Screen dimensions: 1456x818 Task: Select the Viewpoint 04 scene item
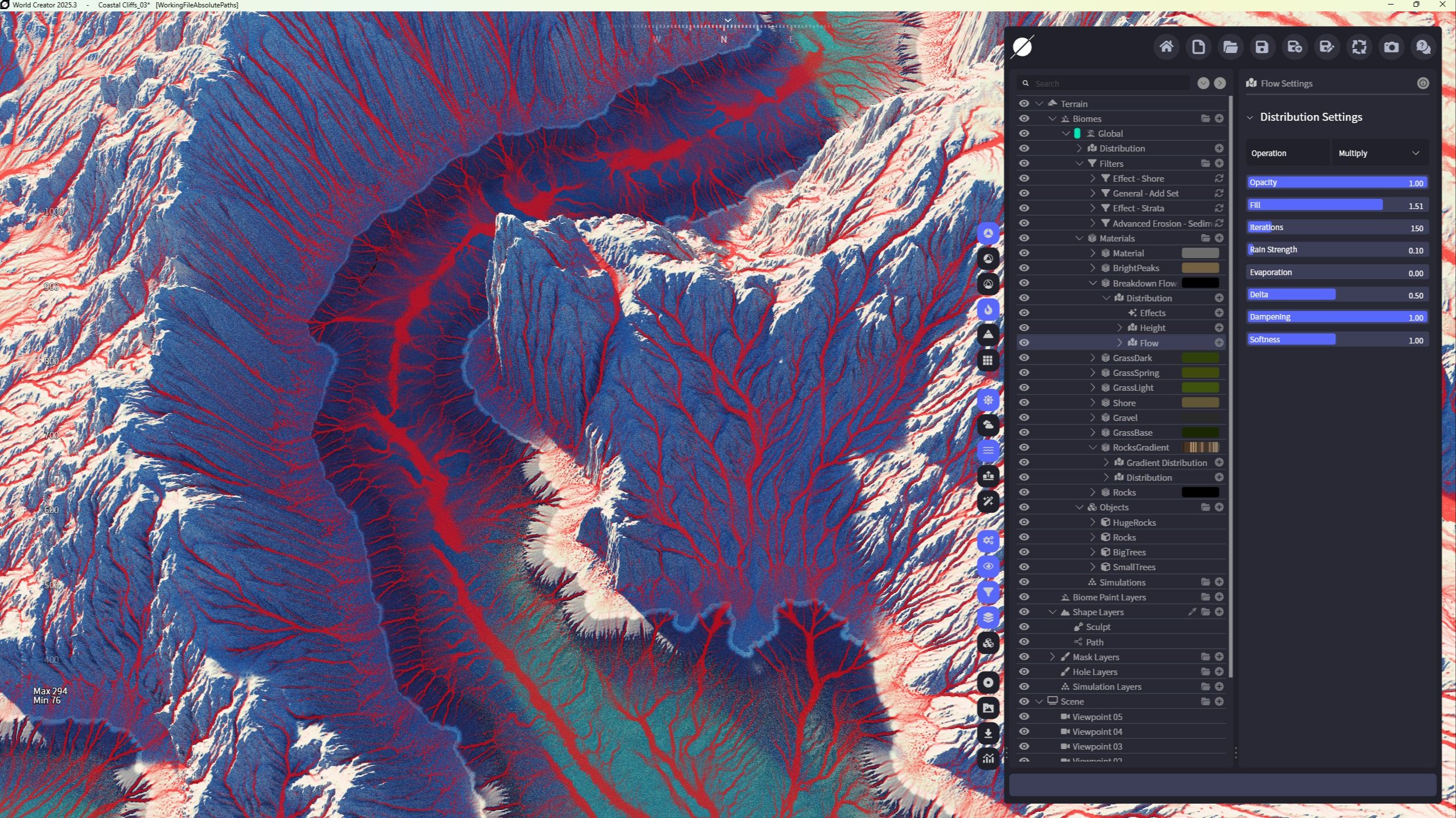click(1097, 731)
